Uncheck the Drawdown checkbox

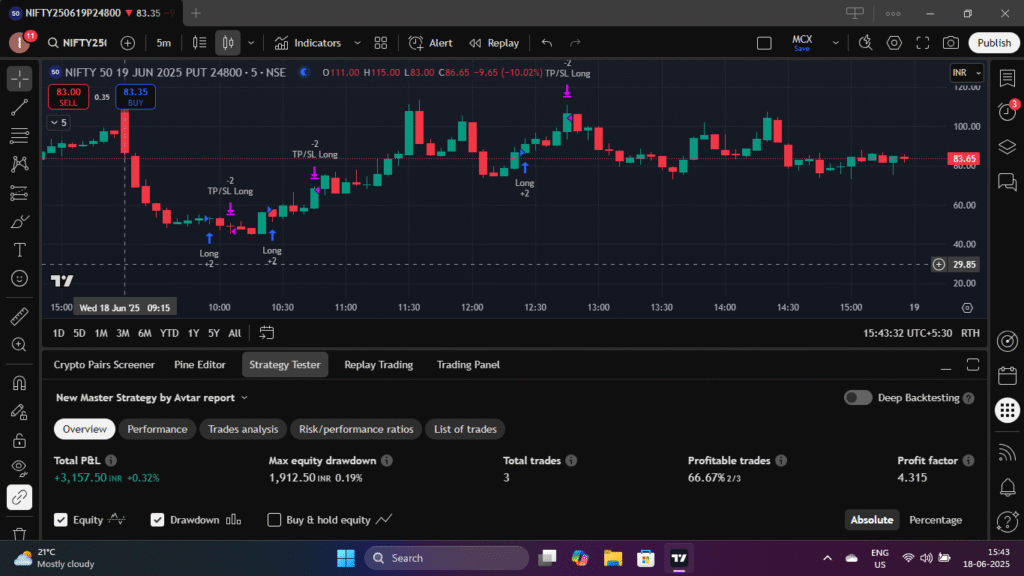(x=157, y=520)
